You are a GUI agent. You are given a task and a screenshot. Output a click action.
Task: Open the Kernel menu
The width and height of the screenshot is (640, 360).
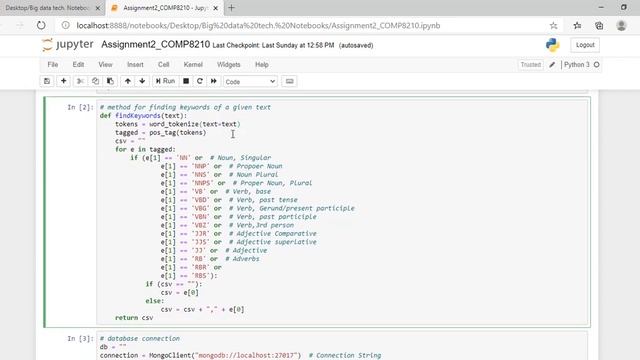coord(193,64)
